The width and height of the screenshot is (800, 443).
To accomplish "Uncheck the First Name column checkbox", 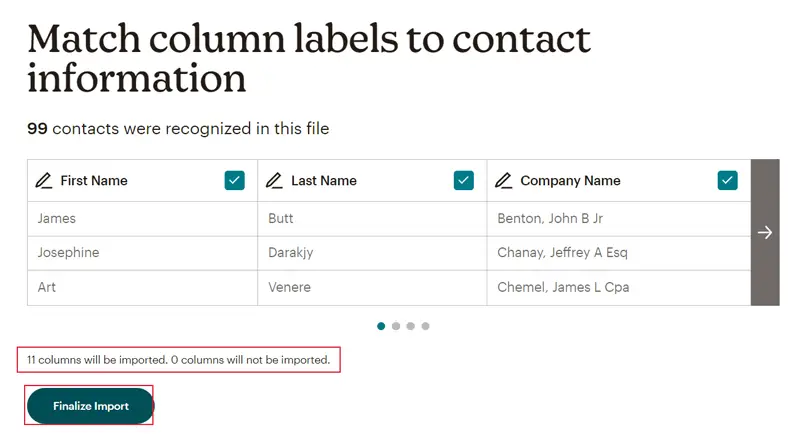I will pyautogui.click(x=234, y=180).
